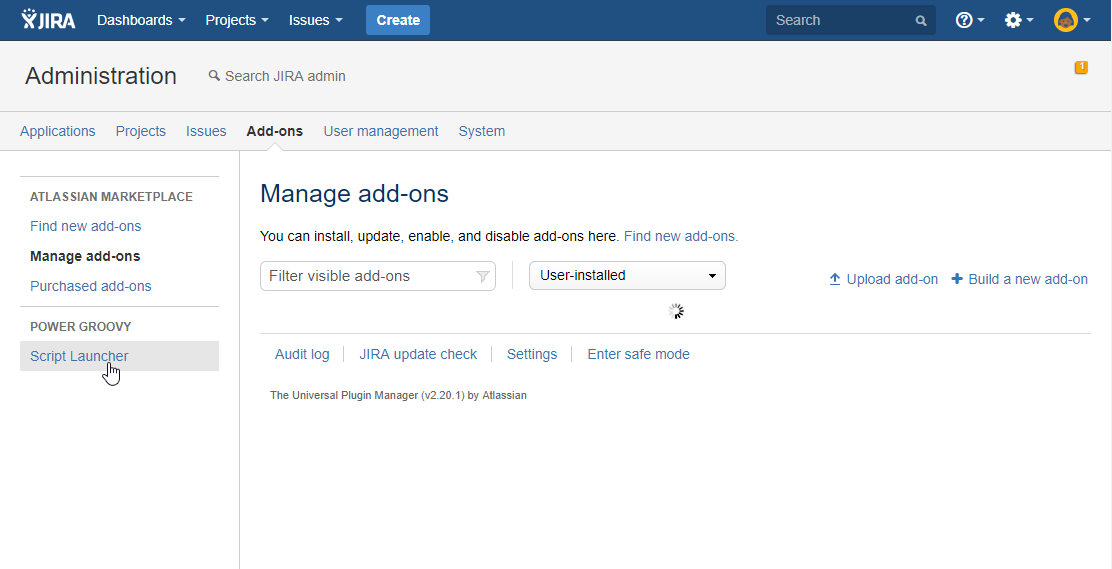Open the add-on manager Settings link

(x=532, y=354)
